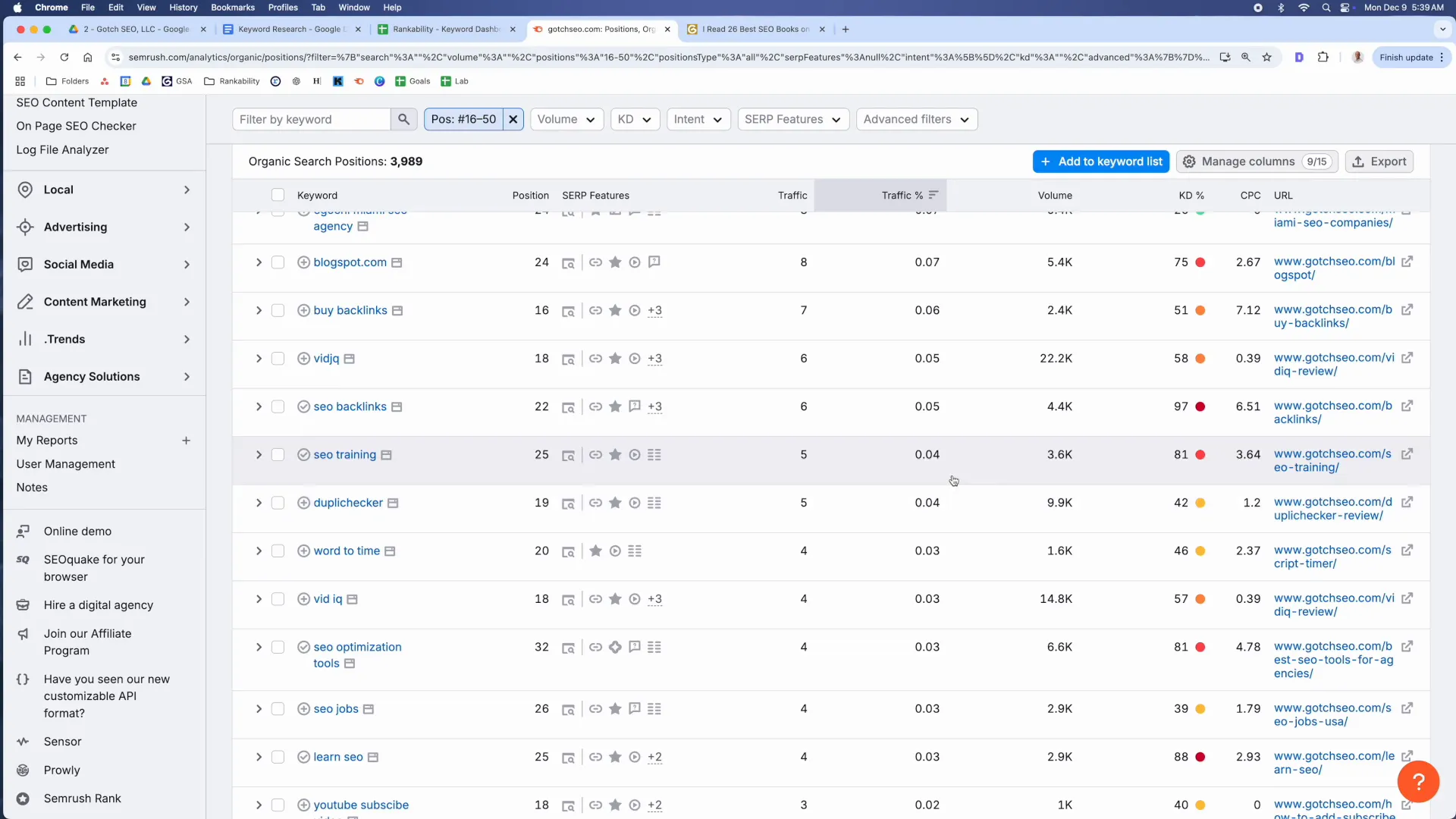
Task: Toggle select-all checkbox in table header
Action: click(x=278, y=195)
